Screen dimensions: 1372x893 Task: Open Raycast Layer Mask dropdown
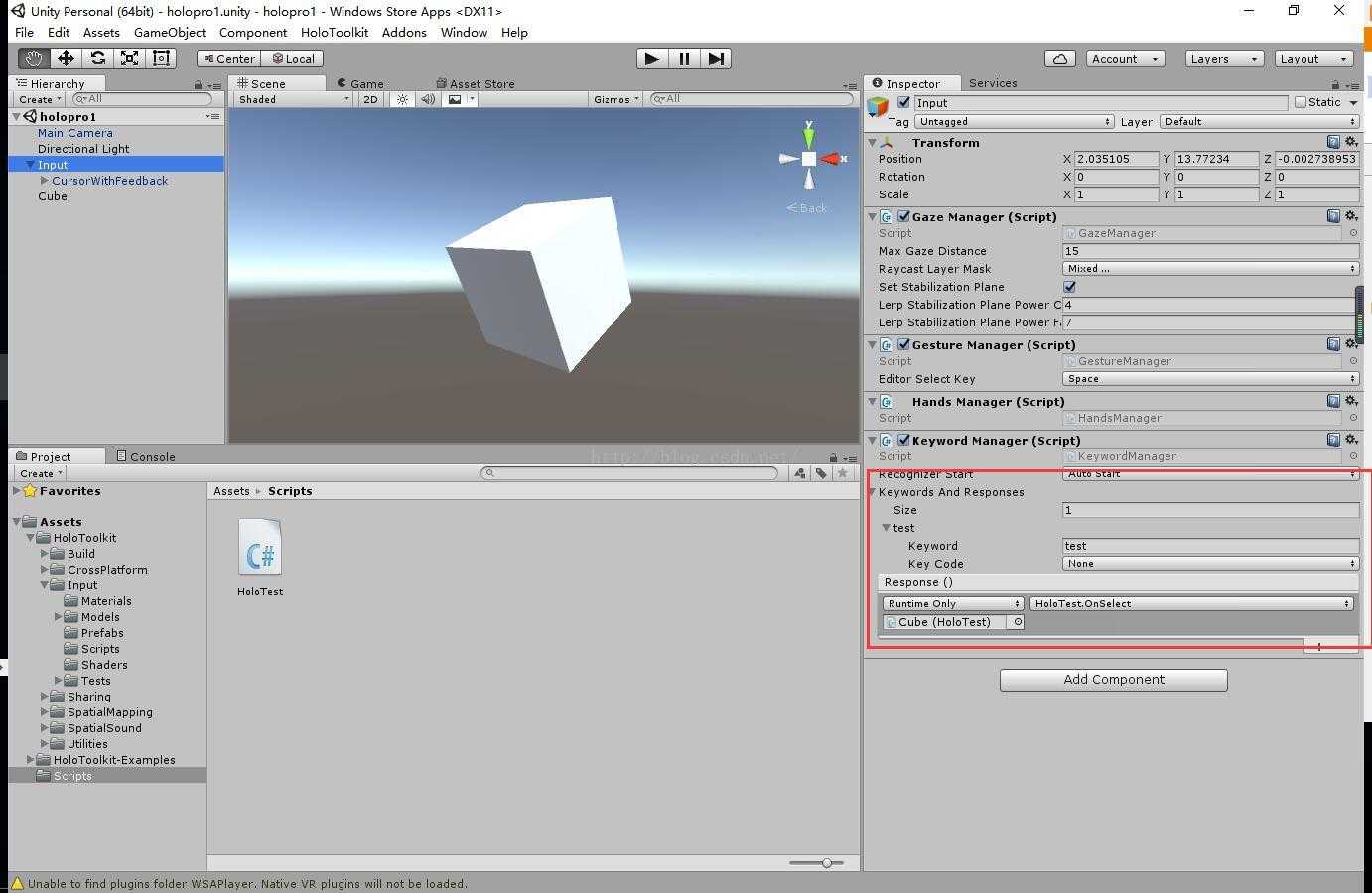pos(1210,269)
